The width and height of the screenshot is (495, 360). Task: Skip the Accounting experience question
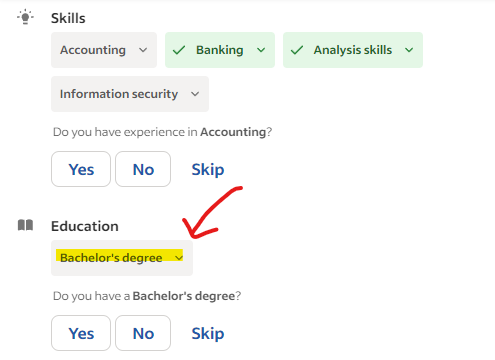point(208,169)
